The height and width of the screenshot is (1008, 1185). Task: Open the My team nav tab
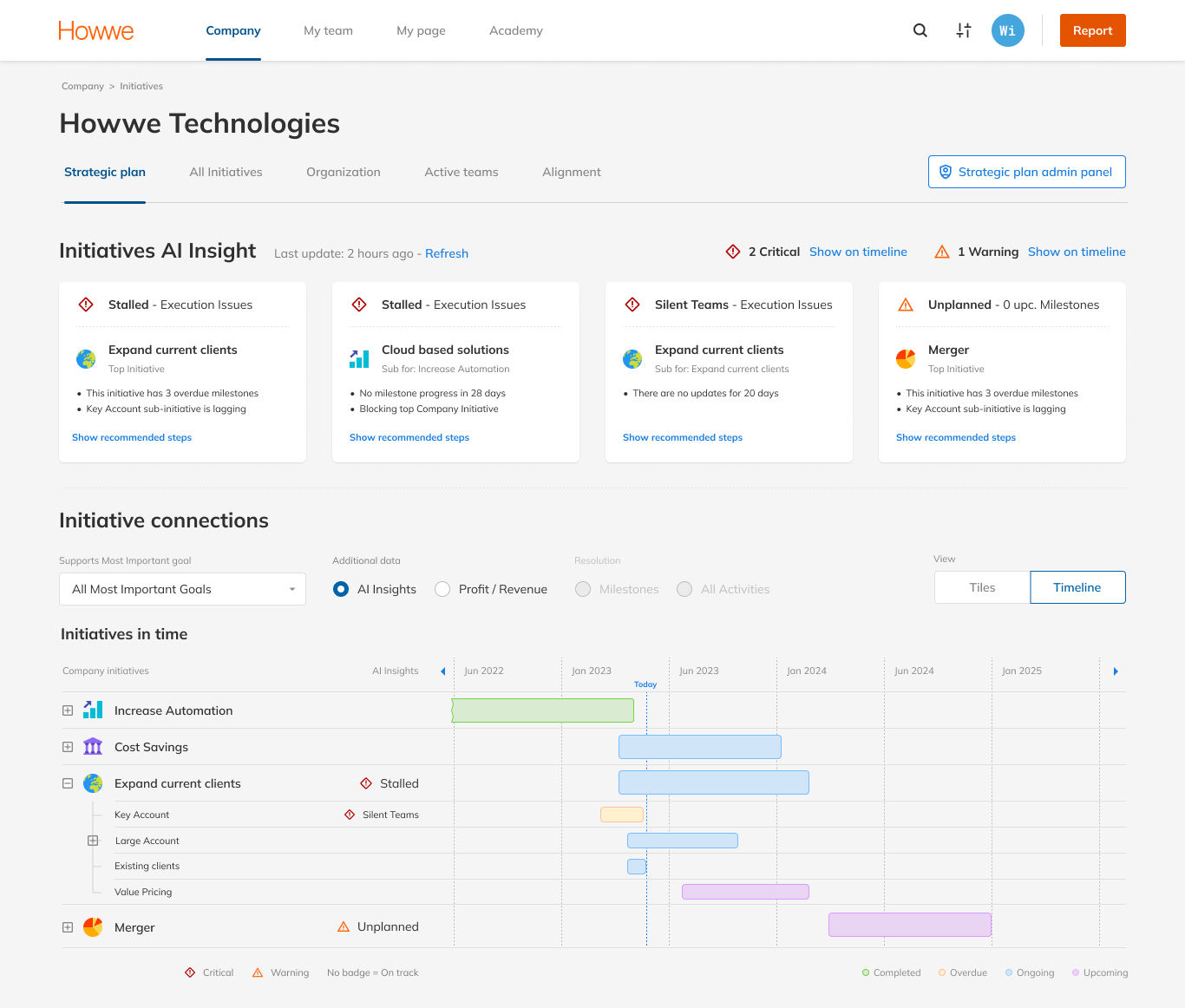coord(328,30)
